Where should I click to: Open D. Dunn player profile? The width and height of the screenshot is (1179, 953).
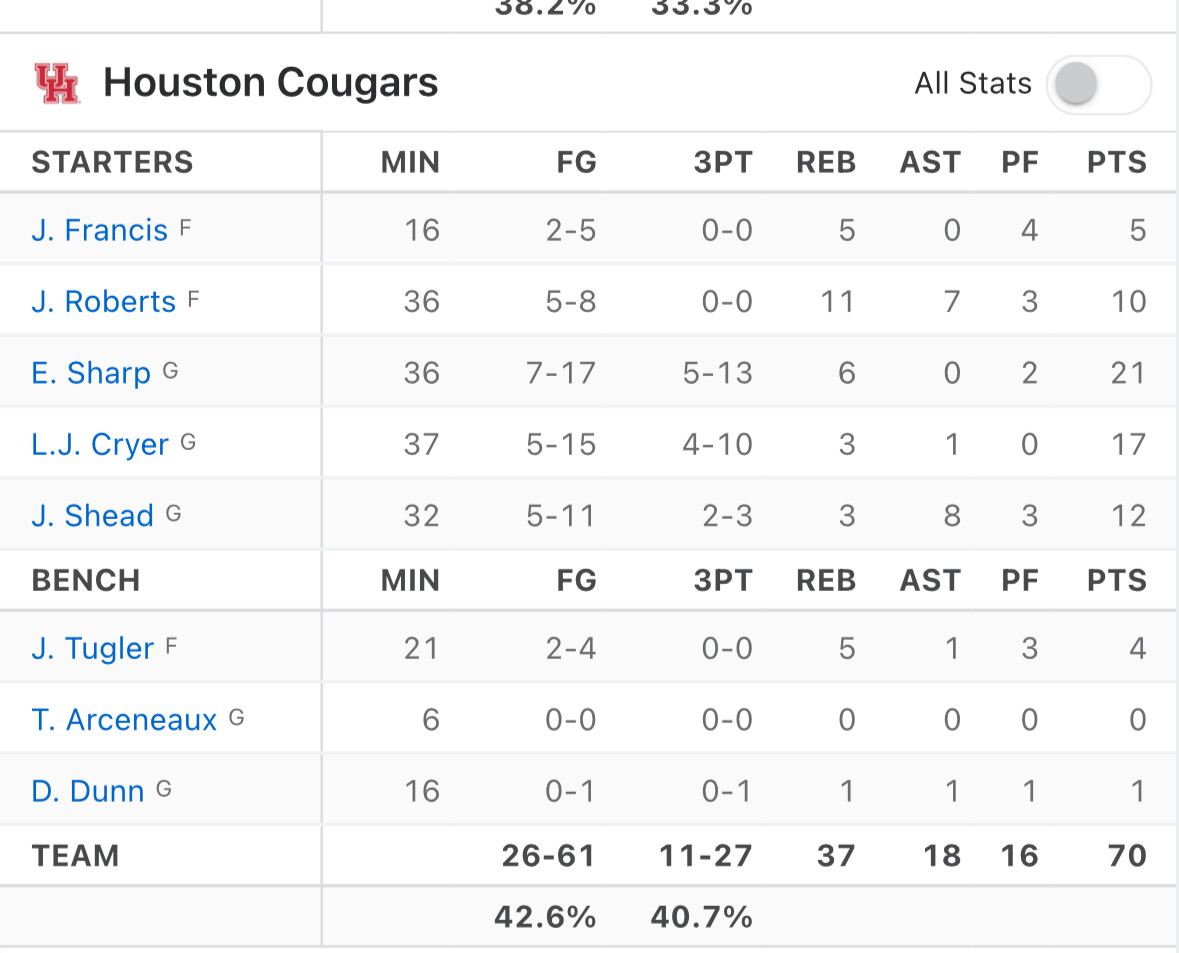[88, 791]
